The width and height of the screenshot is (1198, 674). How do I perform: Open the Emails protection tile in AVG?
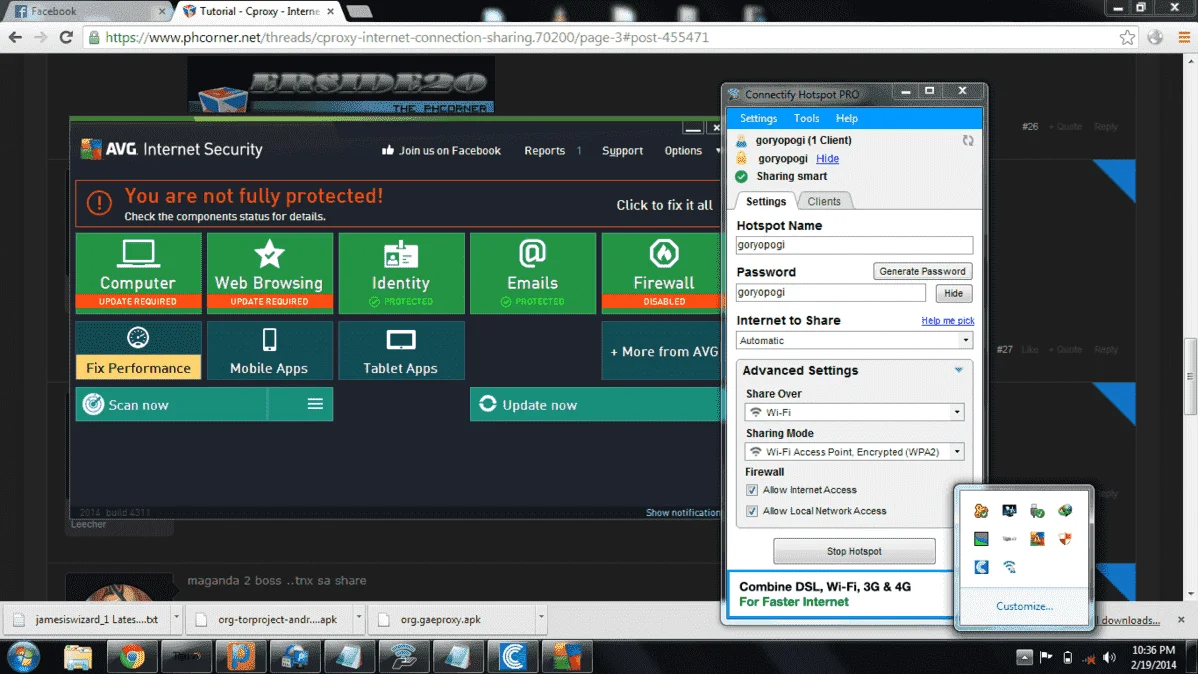click(x=533, y=273)
